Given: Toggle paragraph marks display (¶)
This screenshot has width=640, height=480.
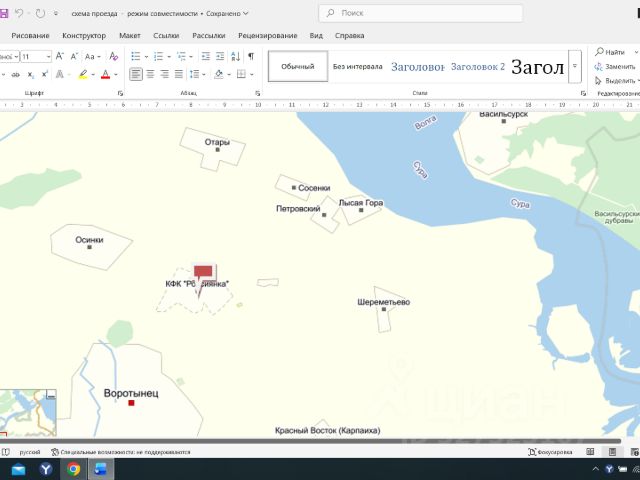Looking at the screenshot, I should point(250,56).
